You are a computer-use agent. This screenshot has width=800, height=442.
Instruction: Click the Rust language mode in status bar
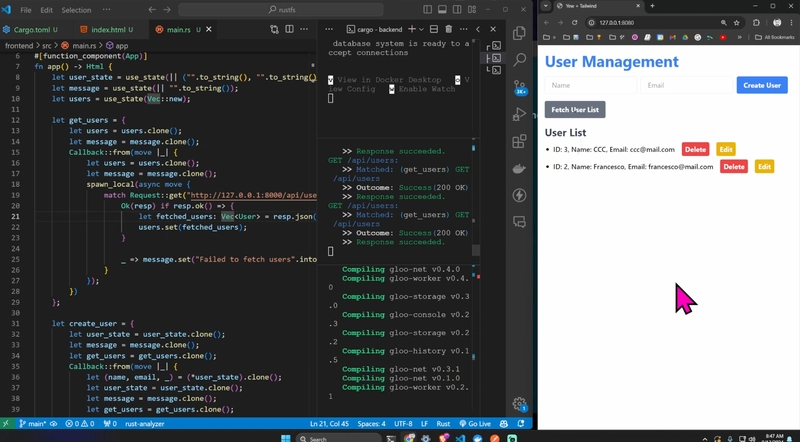click(x=443, y=424)
